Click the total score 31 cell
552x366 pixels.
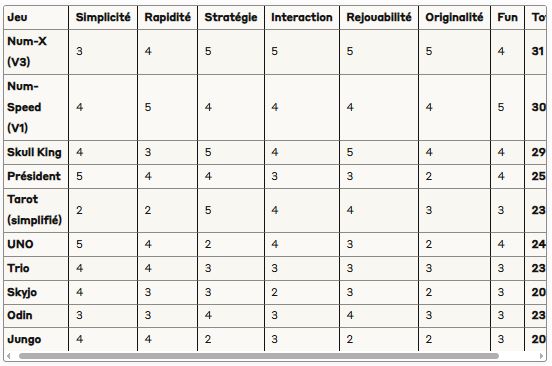click(538, 51)
